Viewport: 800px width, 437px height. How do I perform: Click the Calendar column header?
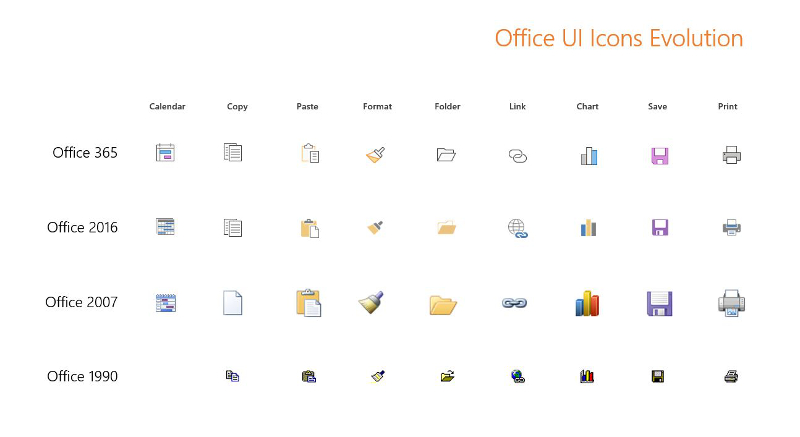pos(167,106)
